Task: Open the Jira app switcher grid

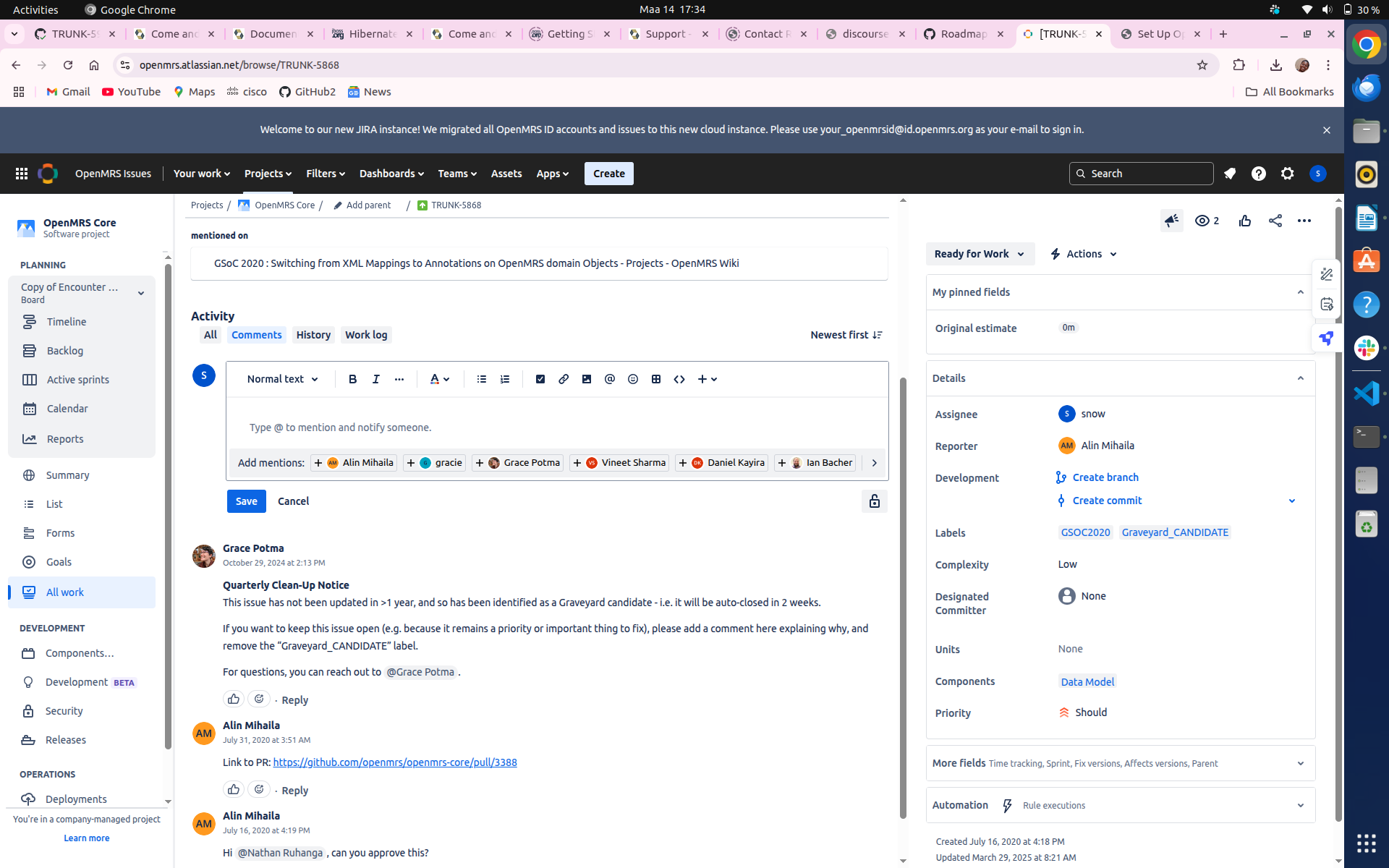Action: [22, 174]
